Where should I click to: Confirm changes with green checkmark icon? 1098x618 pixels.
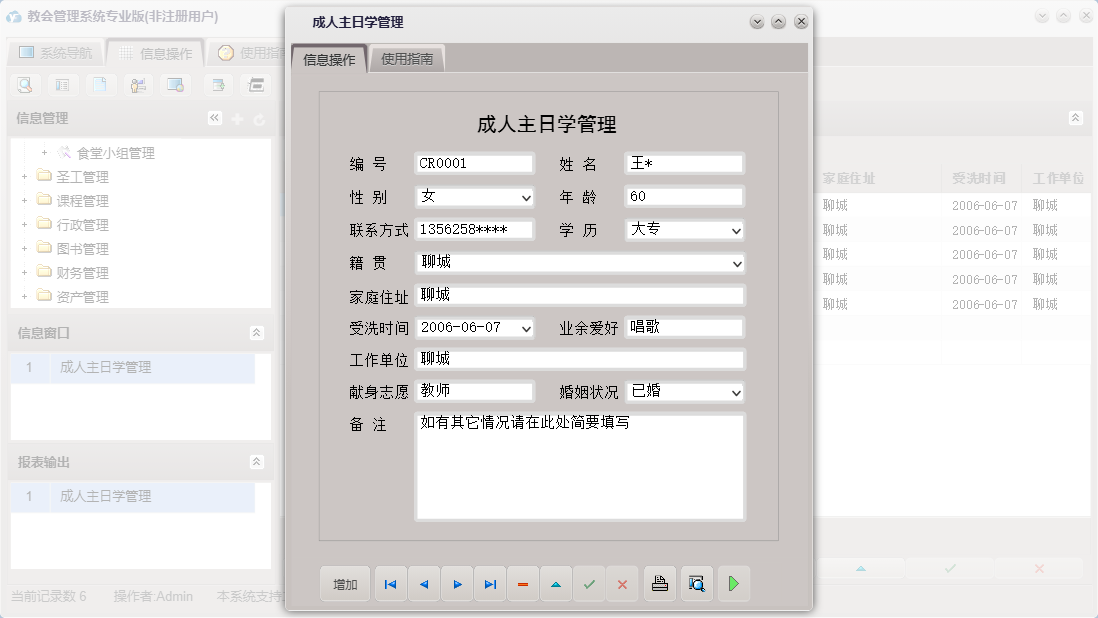[x=589, y=583]
